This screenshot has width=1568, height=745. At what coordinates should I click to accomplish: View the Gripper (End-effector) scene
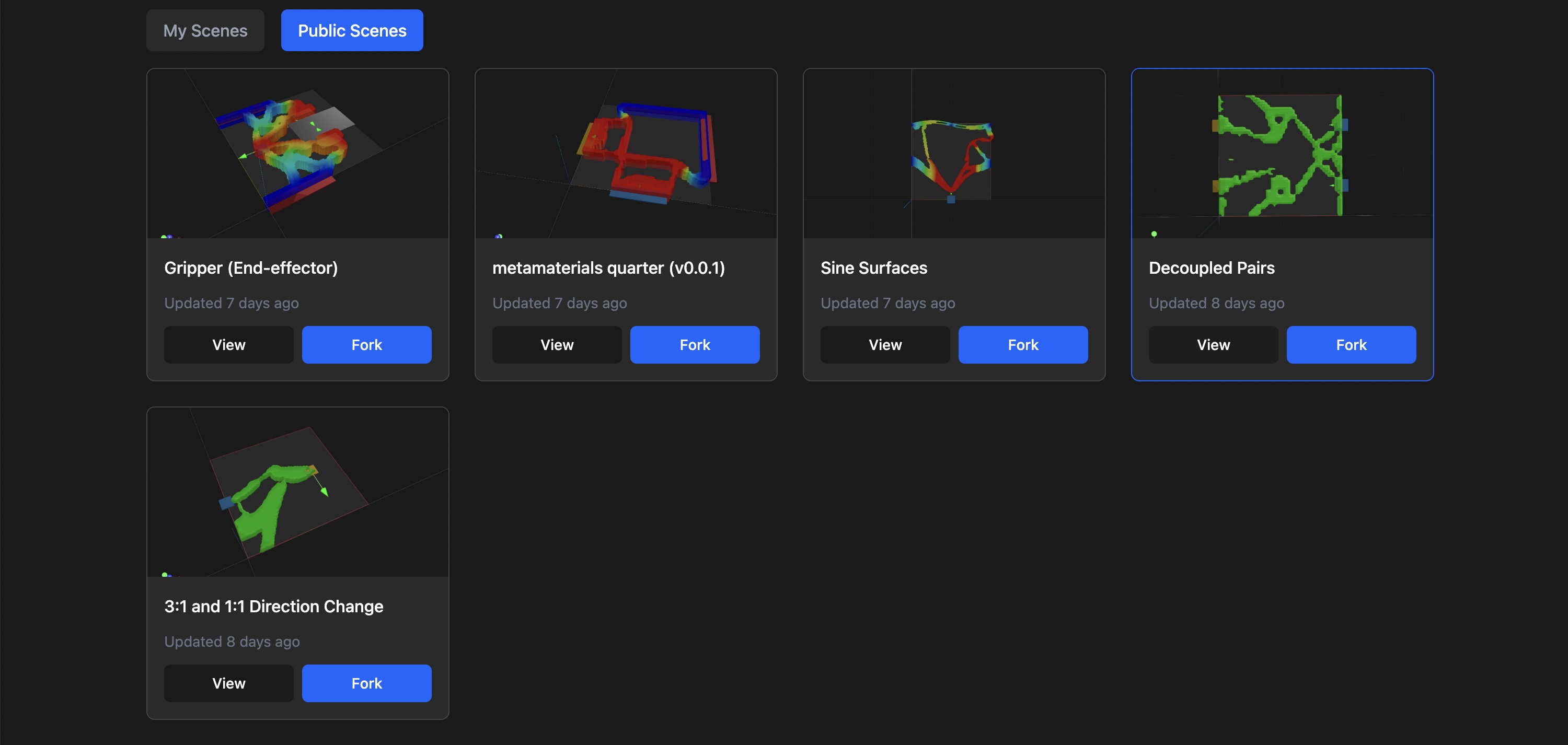[228, 344]
